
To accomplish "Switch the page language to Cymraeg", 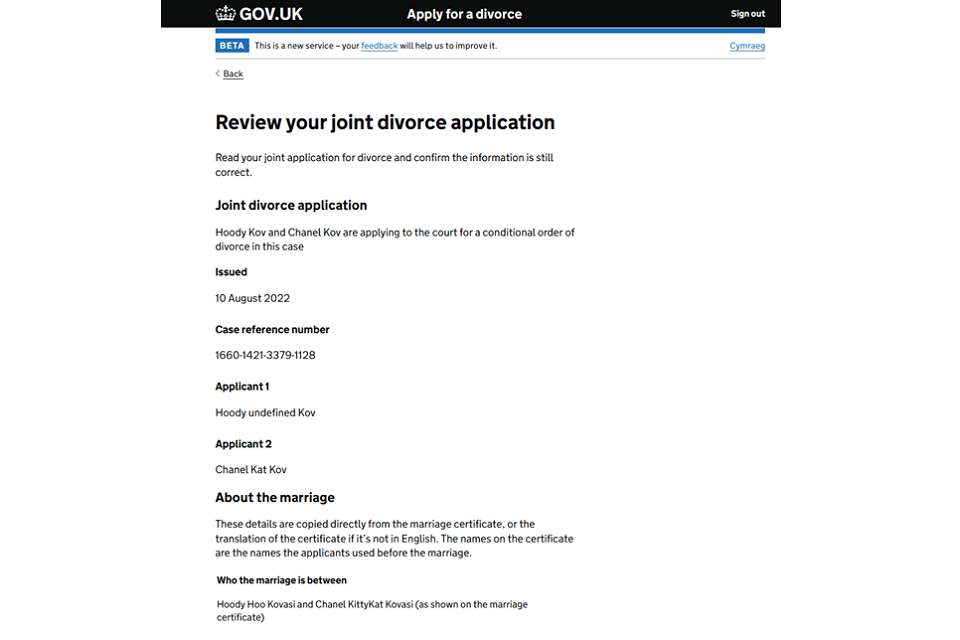I will (746, 45).
